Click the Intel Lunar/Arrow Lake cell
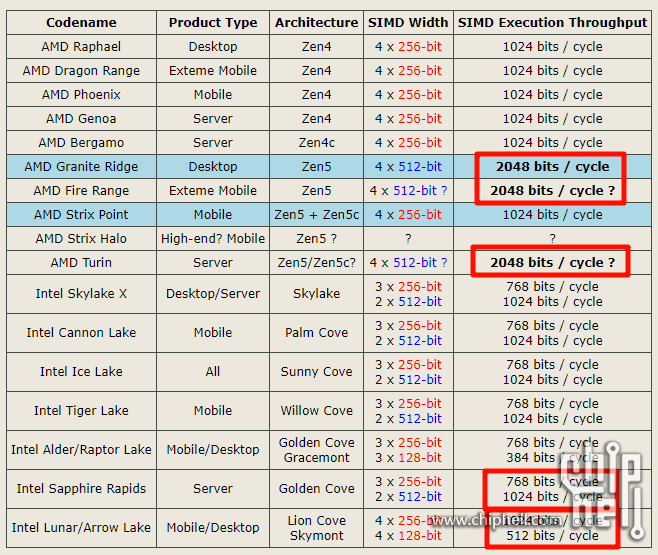 tap(81, 528)
